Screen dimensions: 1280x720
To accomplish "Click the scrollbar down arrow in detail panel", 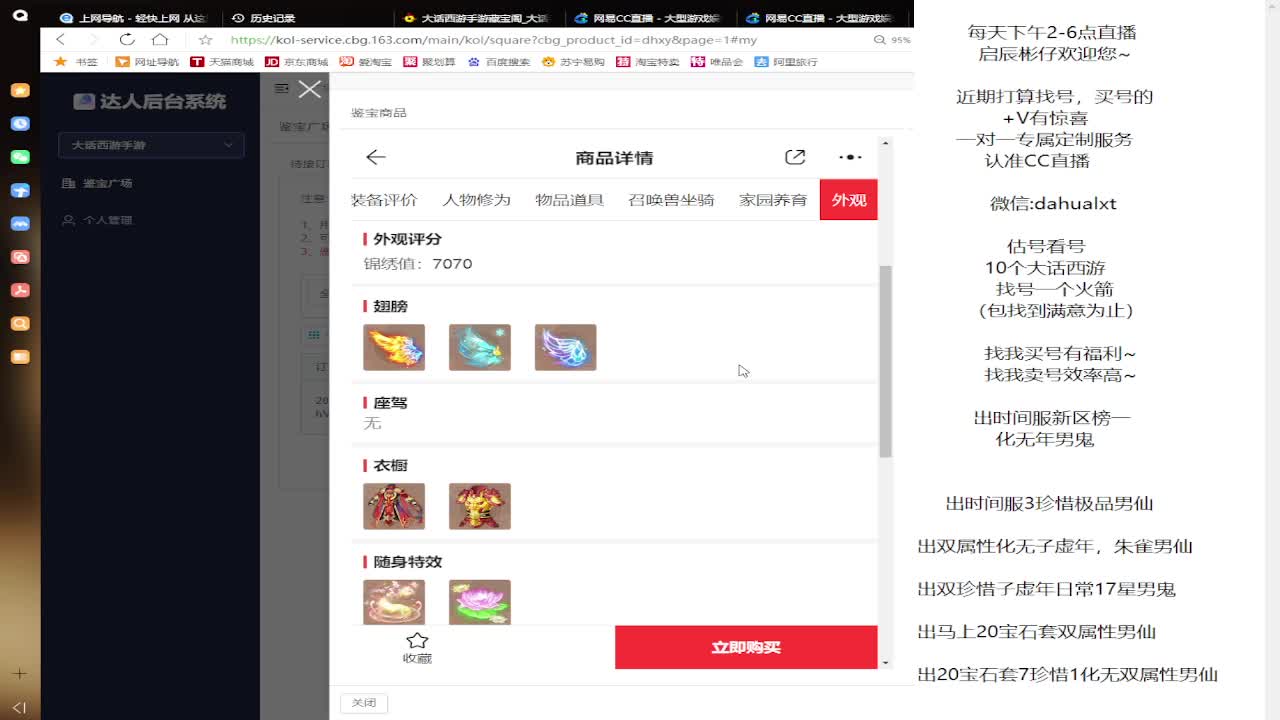I will coord(885,662).
